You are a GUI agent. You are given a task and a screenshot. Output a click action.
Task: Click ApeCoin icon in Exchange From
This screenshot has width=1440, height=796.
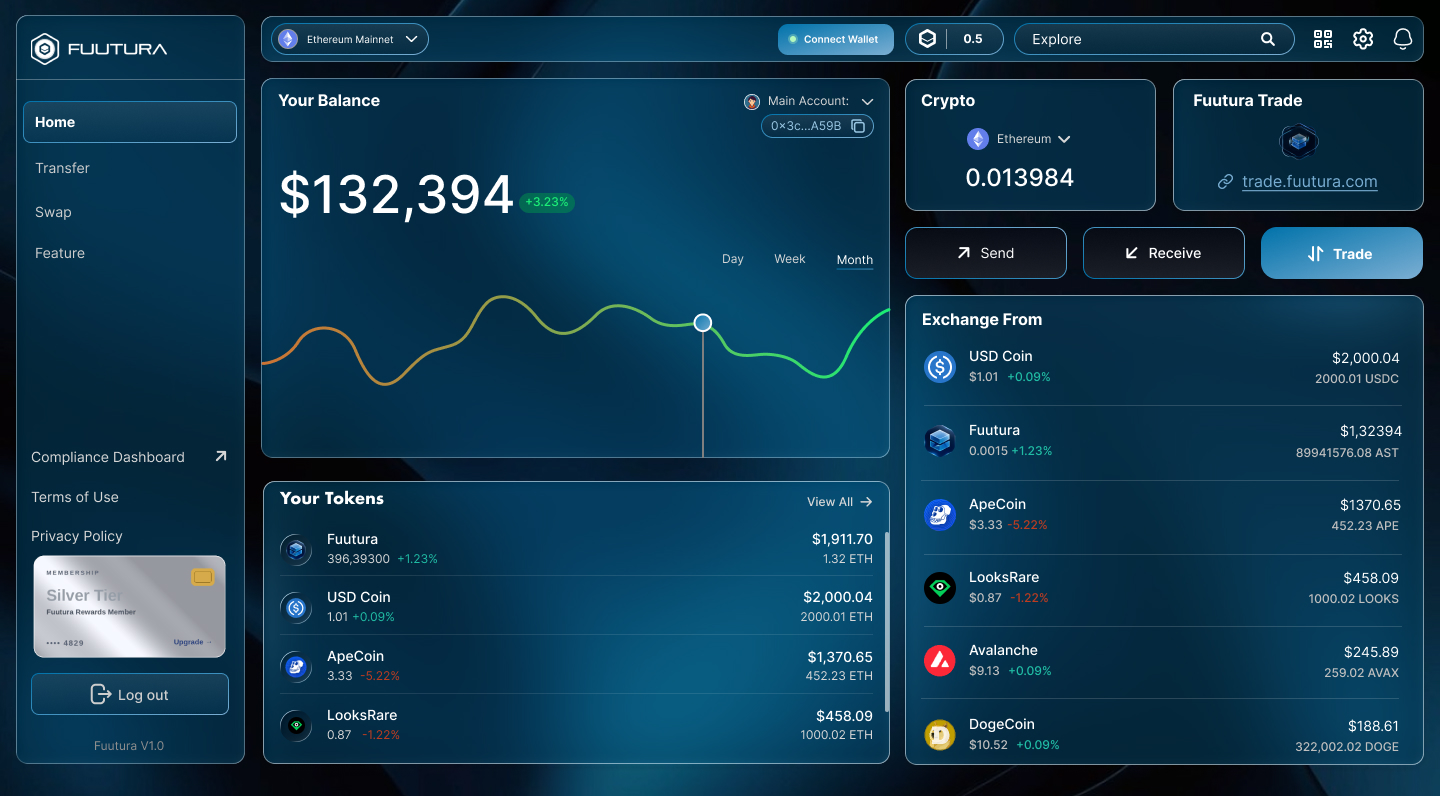click(x=940, y=515)
